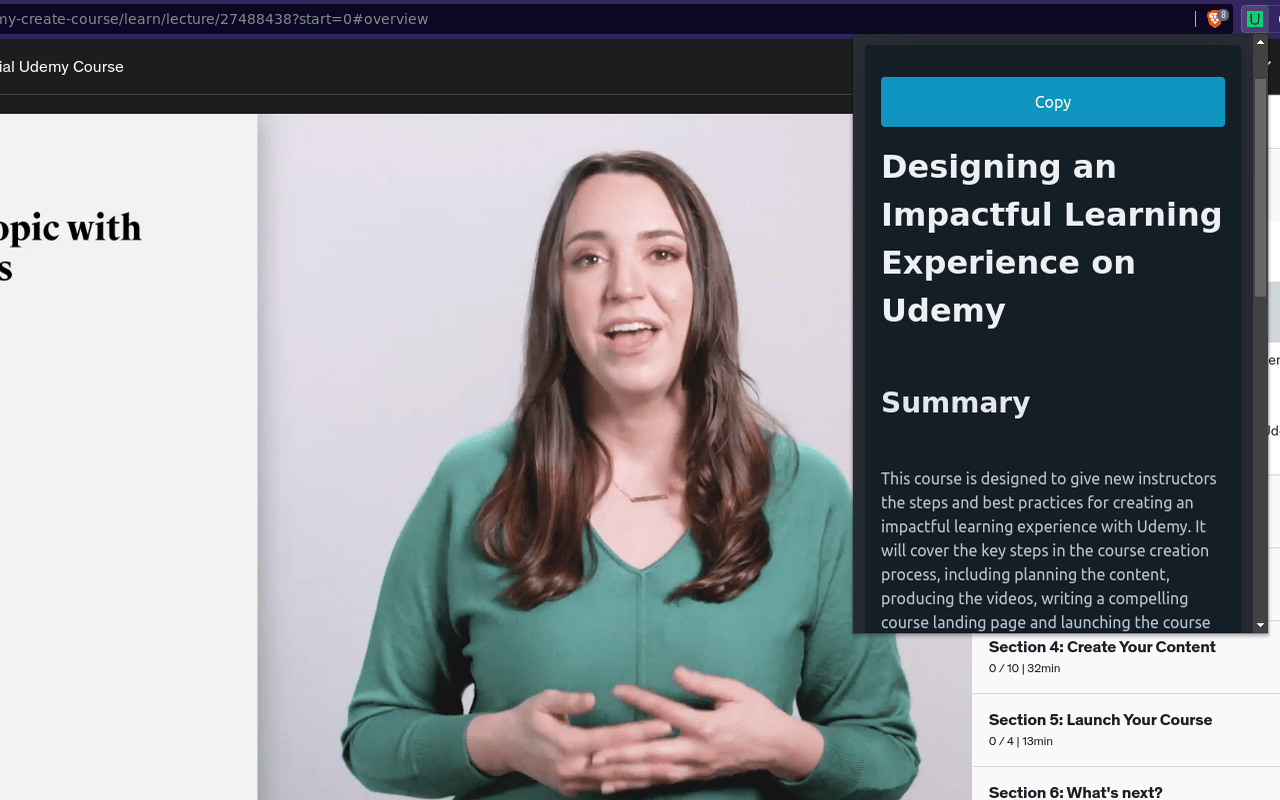
Task: Click the 'Designing an Impactful Learning Experience' heading
Action: pyautogui.click(x=1051, y=238)
